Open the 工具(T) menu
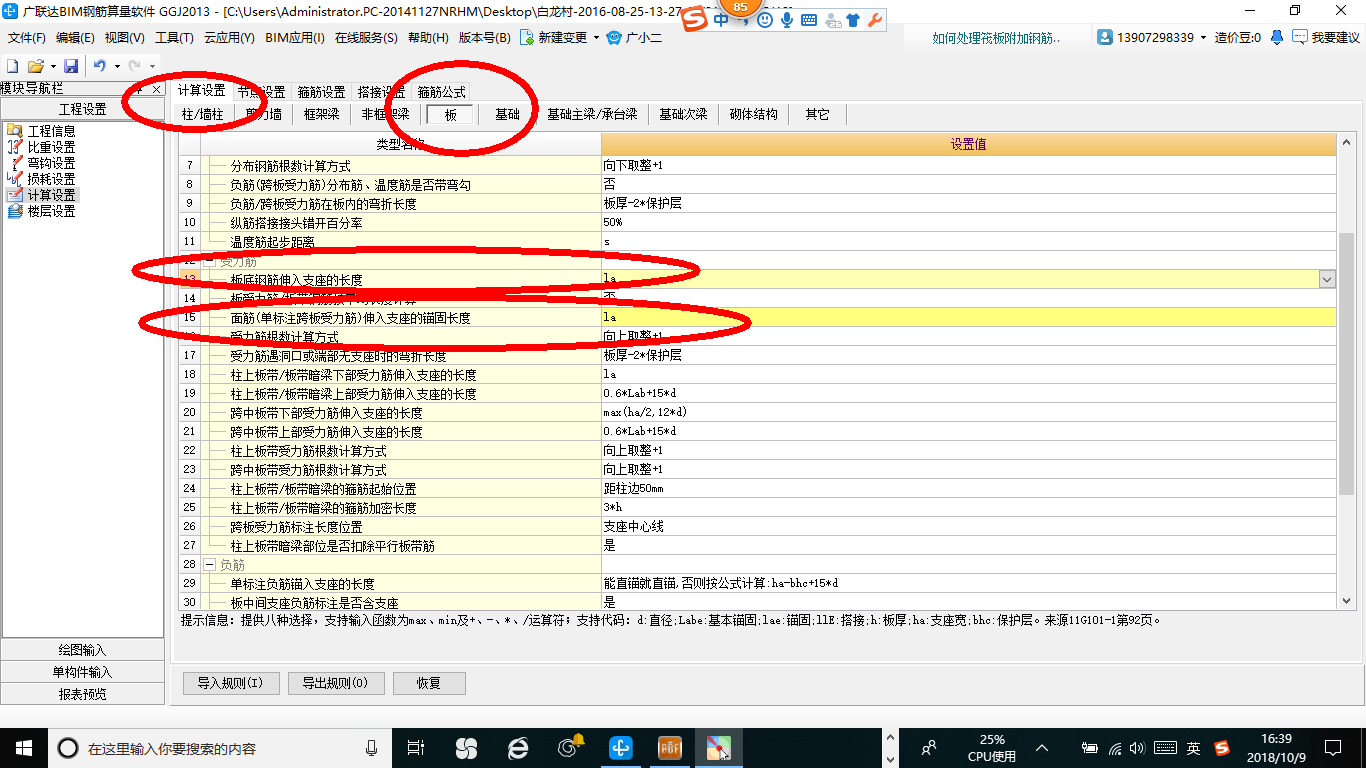 174,38
